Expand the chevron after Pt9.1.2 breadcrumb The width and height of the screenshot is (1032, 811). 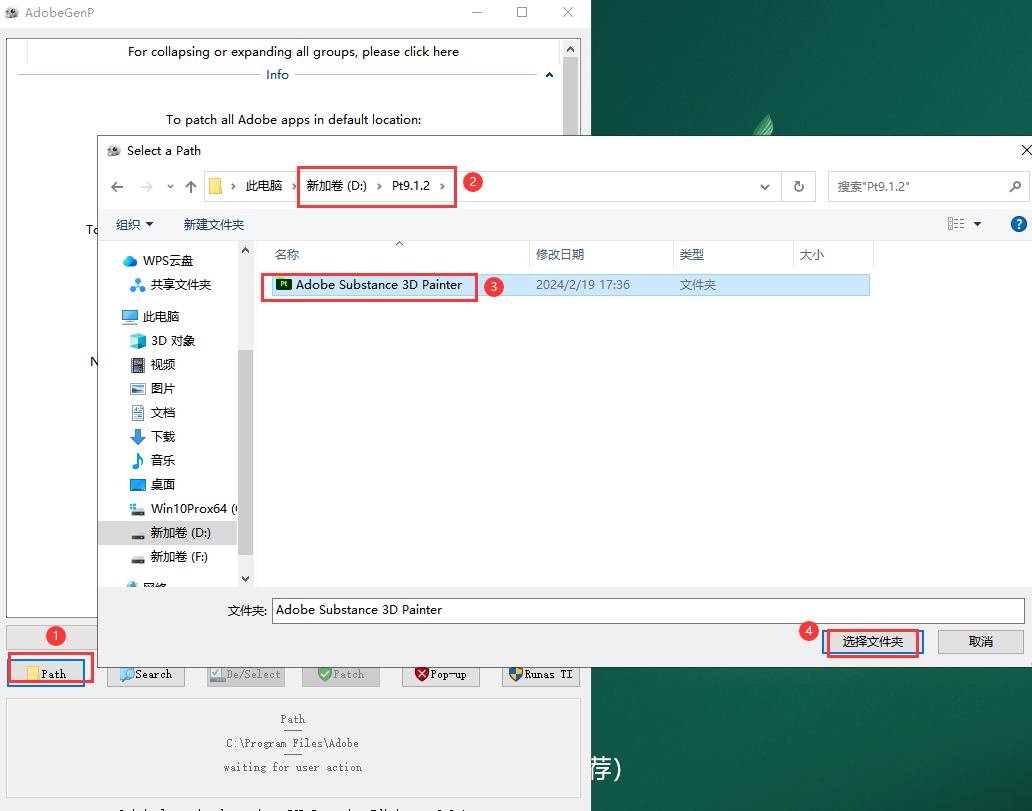coord(443,186)
